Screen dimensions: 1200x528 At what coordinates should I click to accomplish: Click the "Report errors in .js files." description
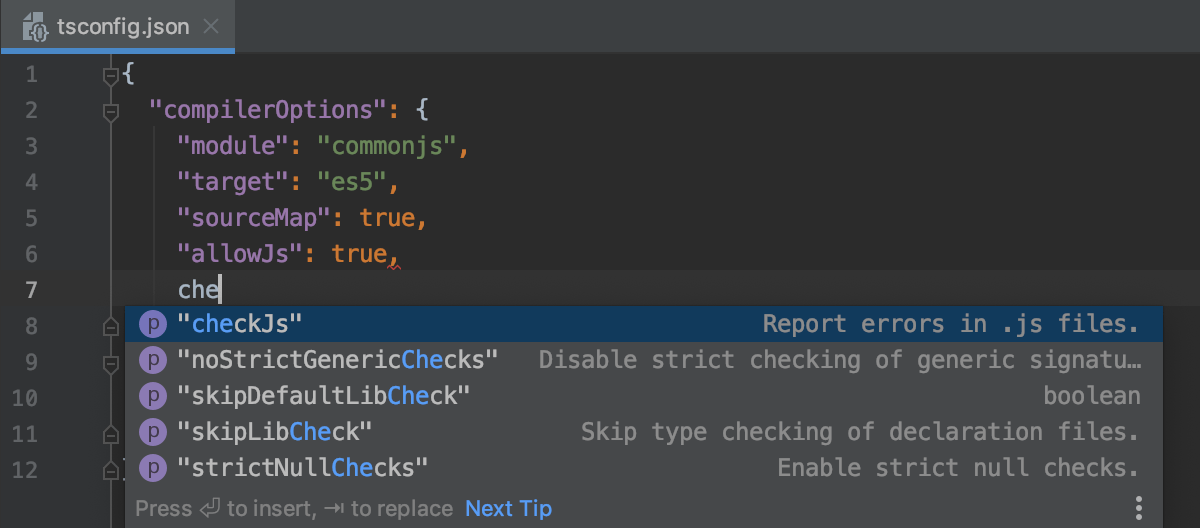951,324
